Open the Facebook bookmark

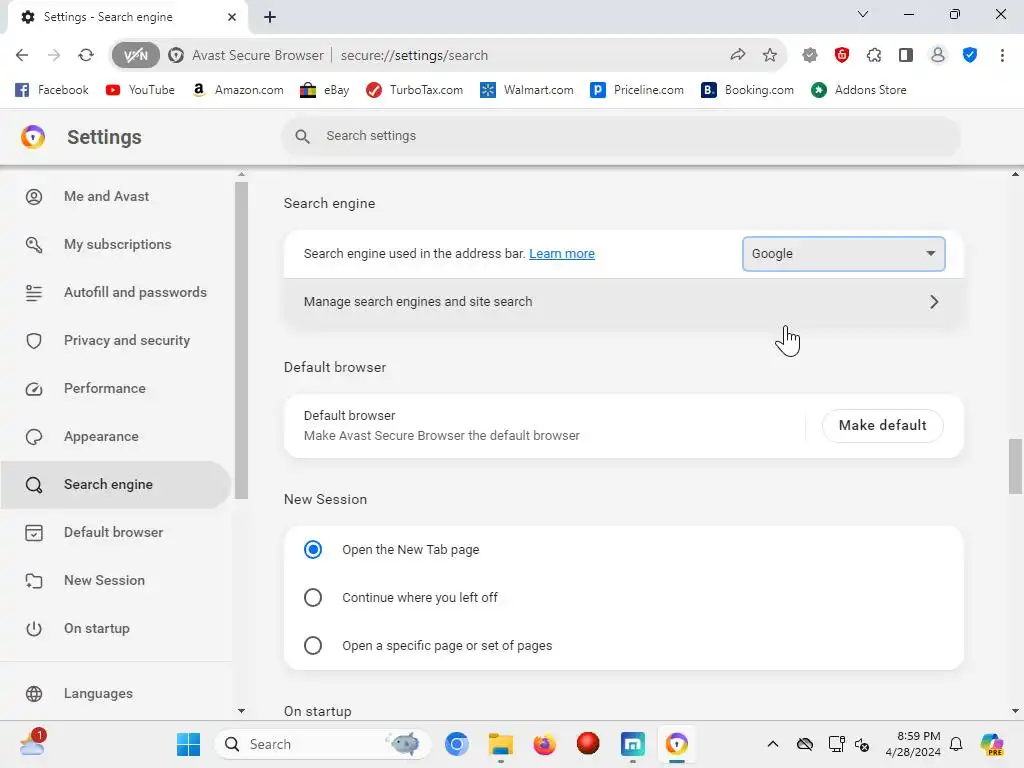(x=52, y=90)
